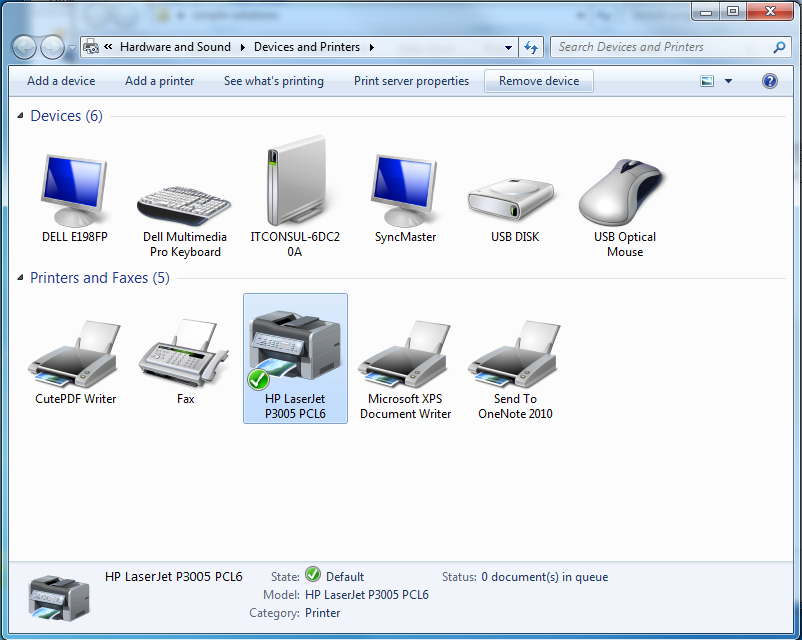Select the CutePDF Writer printer
Image resolution: width=802 pixels, height=640 pixels.
[x=75, y=356]
